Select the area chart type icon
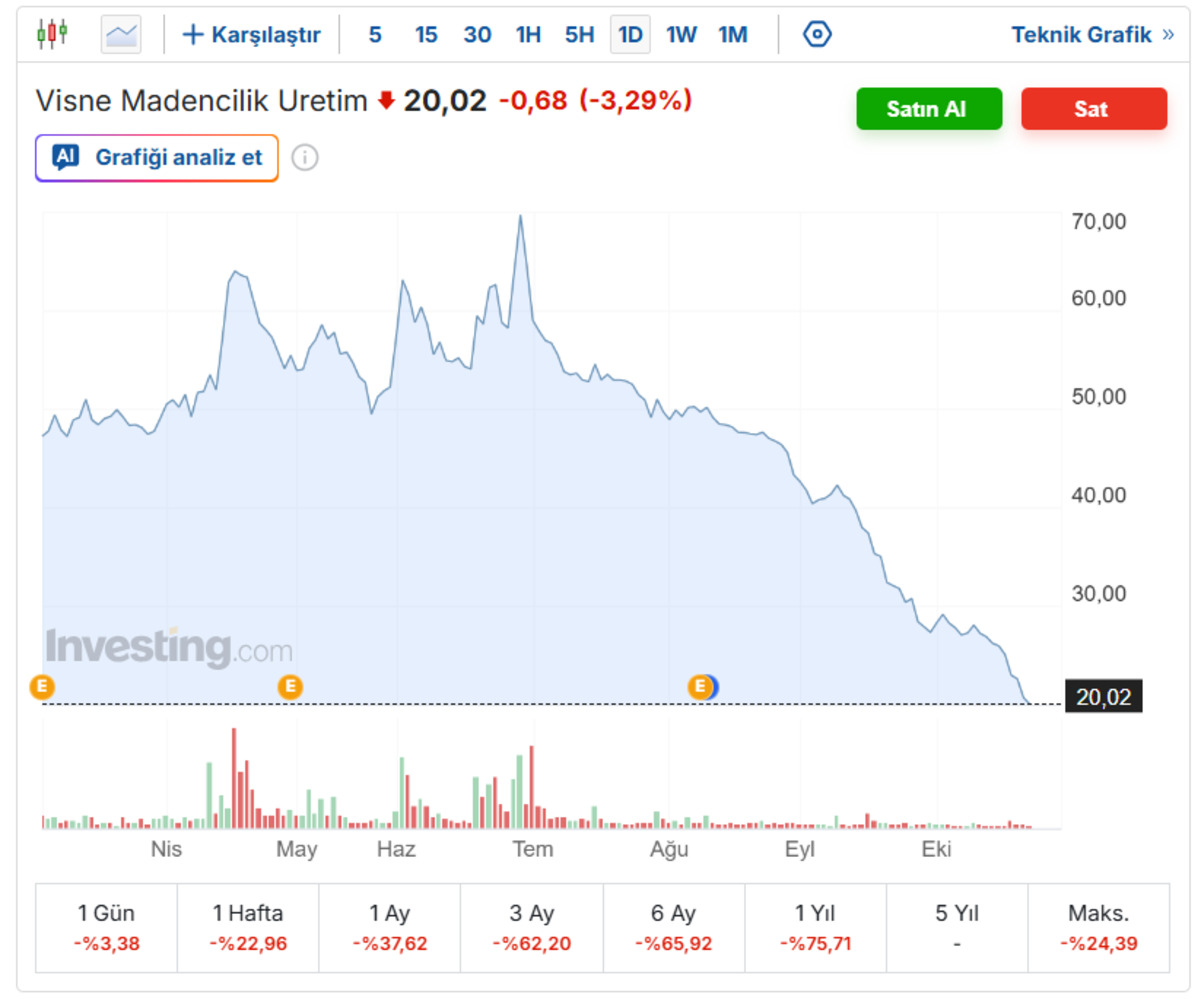Screen dimensions: 1200x1004 (x=121, y=34)
